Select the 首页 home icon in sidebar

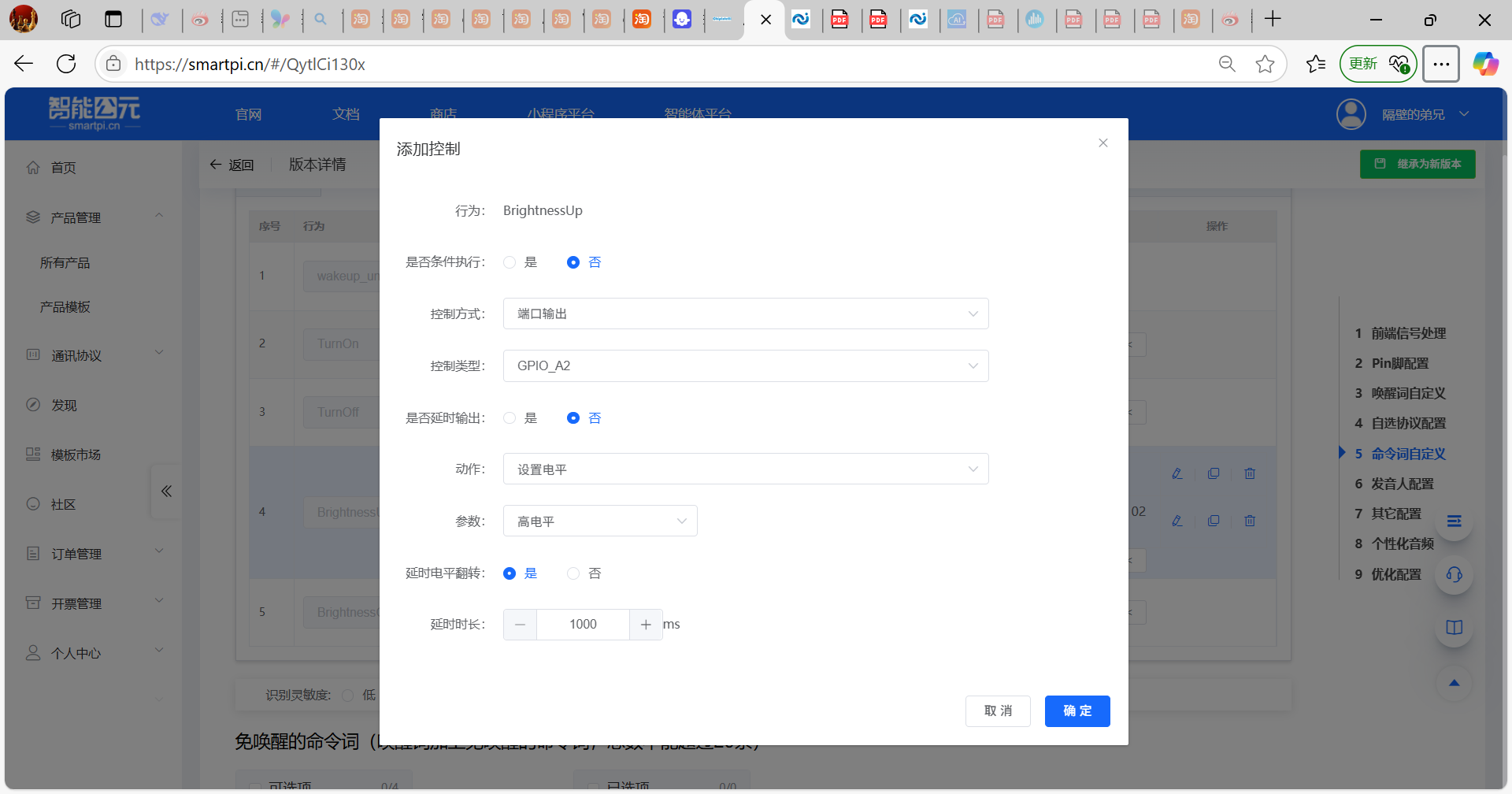click(x=33, y=167)
